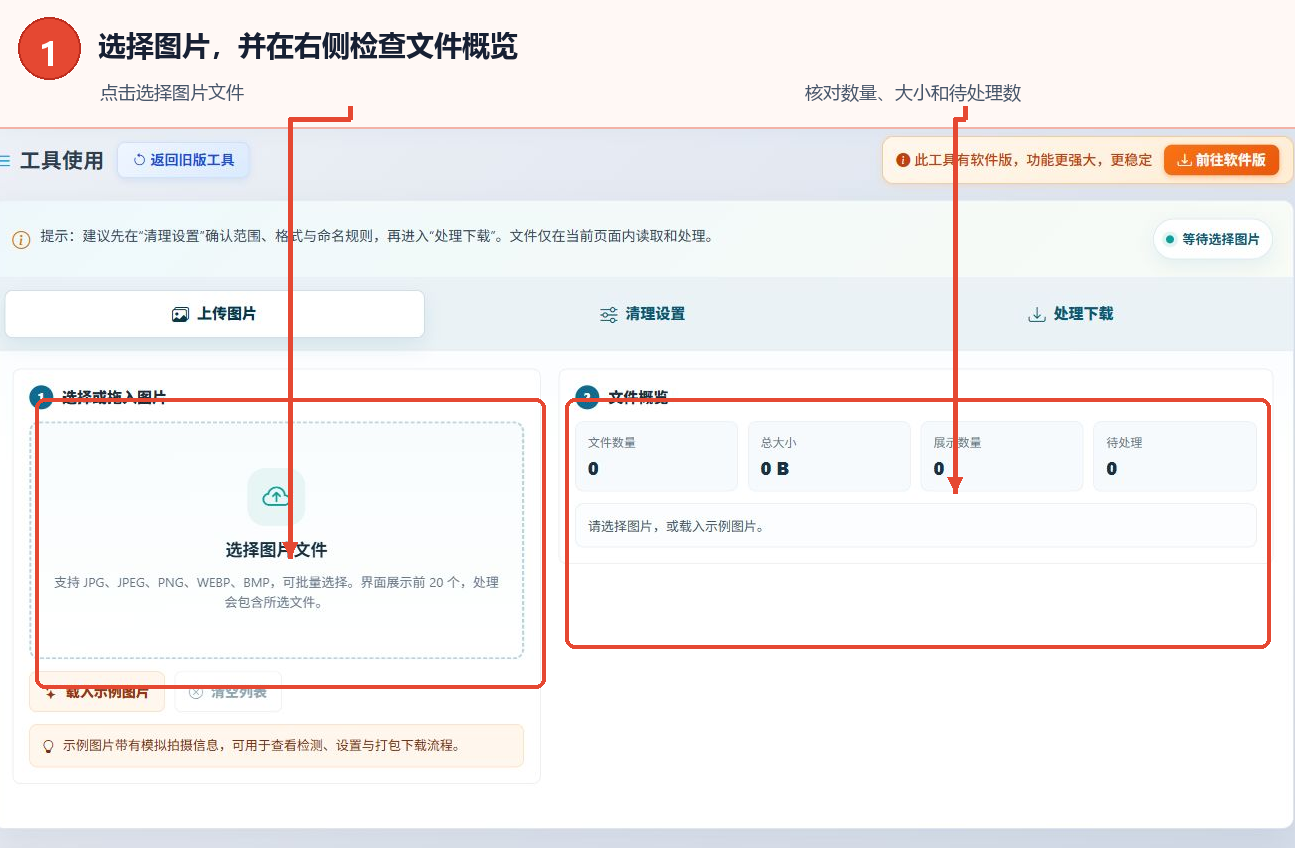
Task: Click the warning icon before 此工具有软件版
Action: coord(903,160)
